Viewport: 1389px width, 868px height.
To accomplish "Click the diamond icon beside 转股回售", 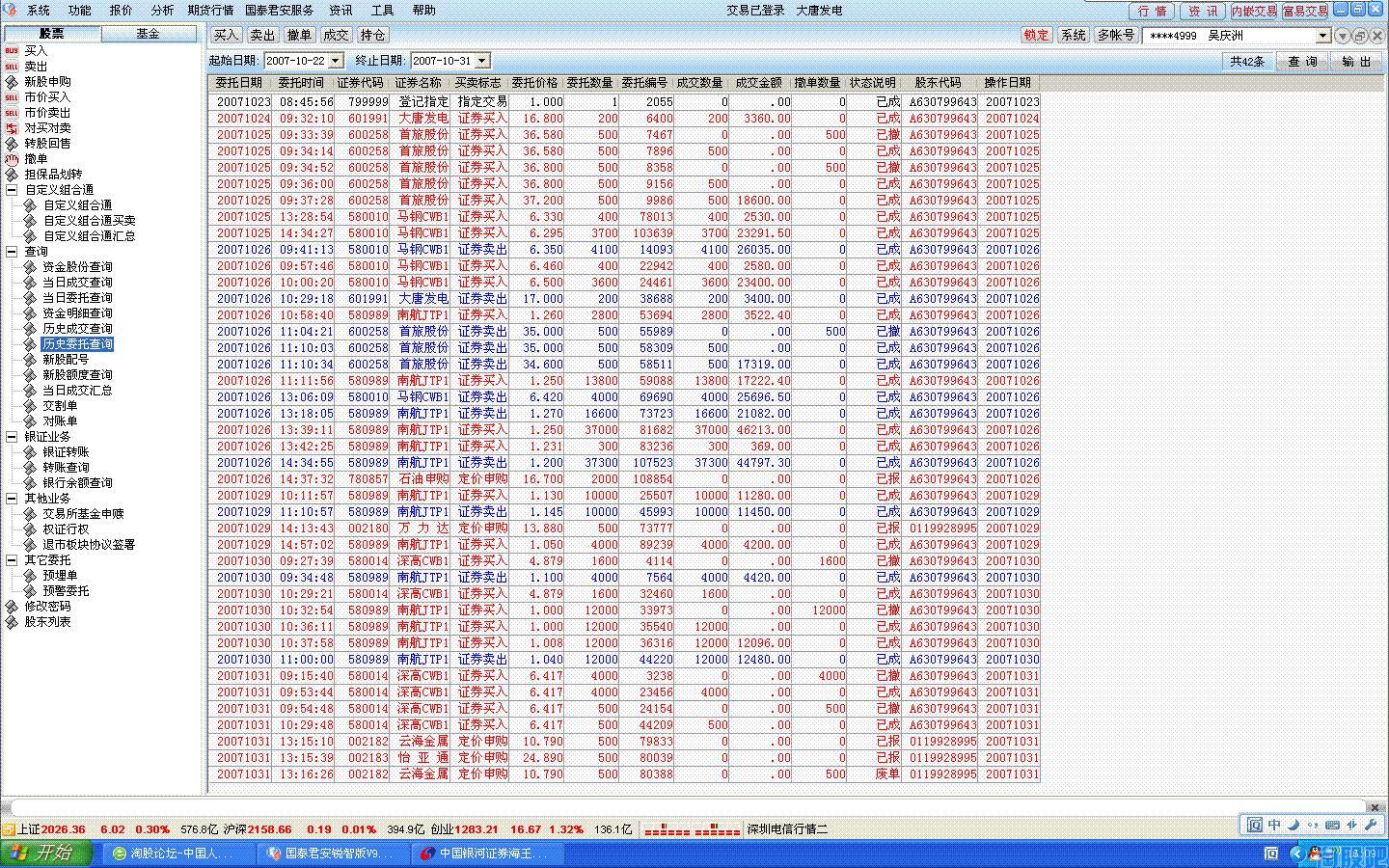I will pos(12,143).
